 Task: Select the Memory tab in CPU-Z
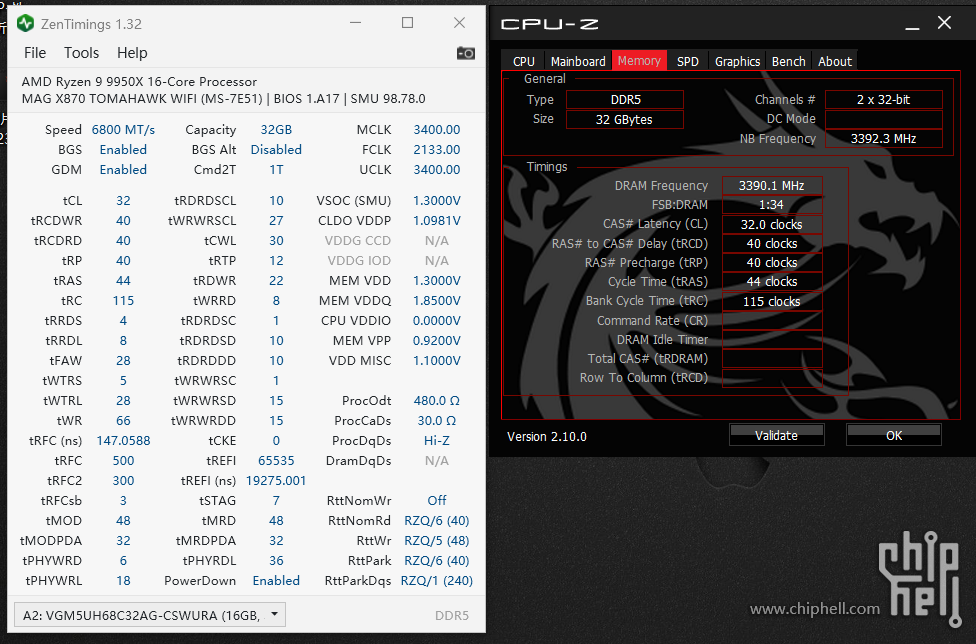click(x=639, y=60)
